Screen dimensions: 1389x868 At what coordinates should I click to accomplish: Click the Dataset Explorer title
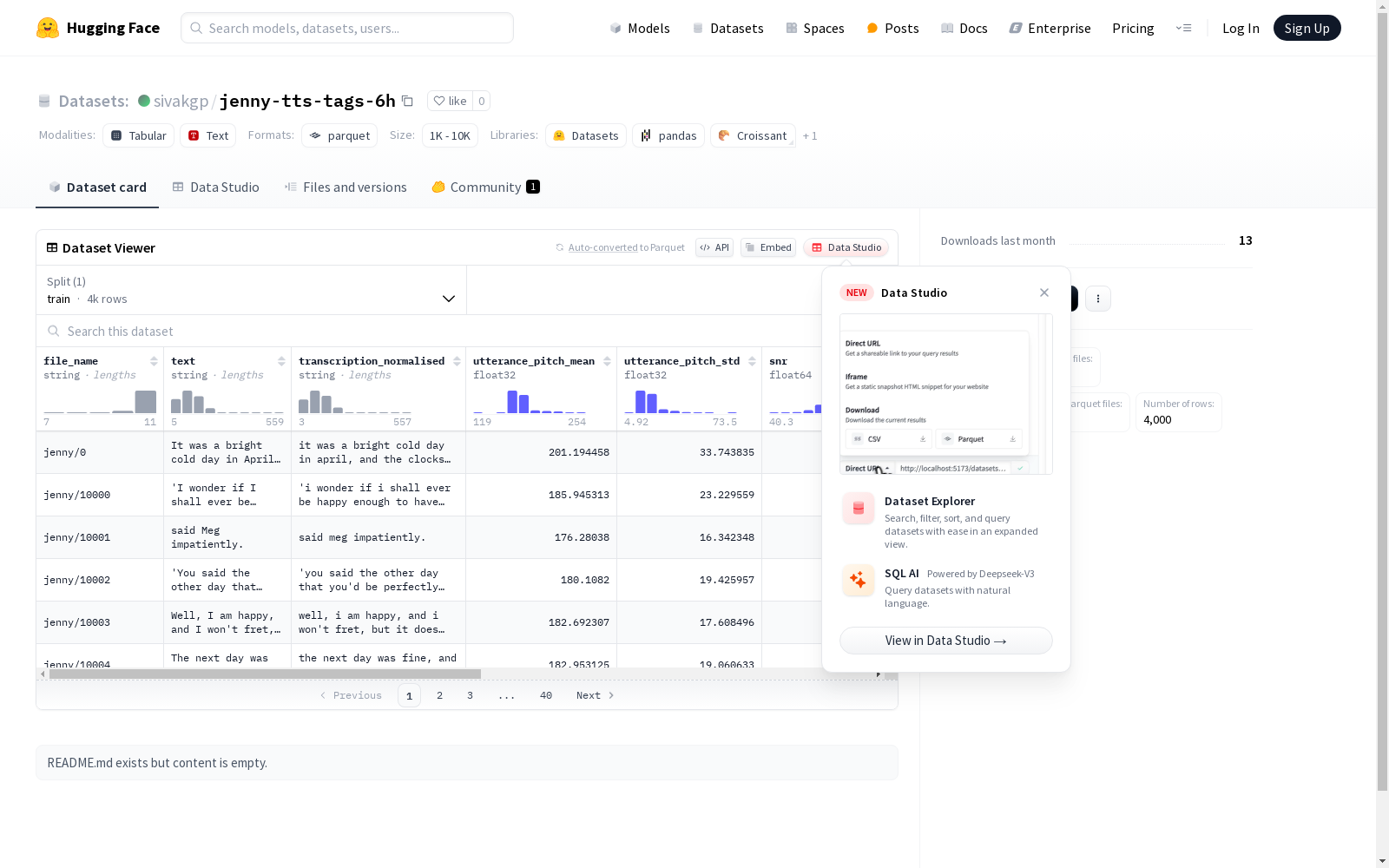(x=930, y=501)
